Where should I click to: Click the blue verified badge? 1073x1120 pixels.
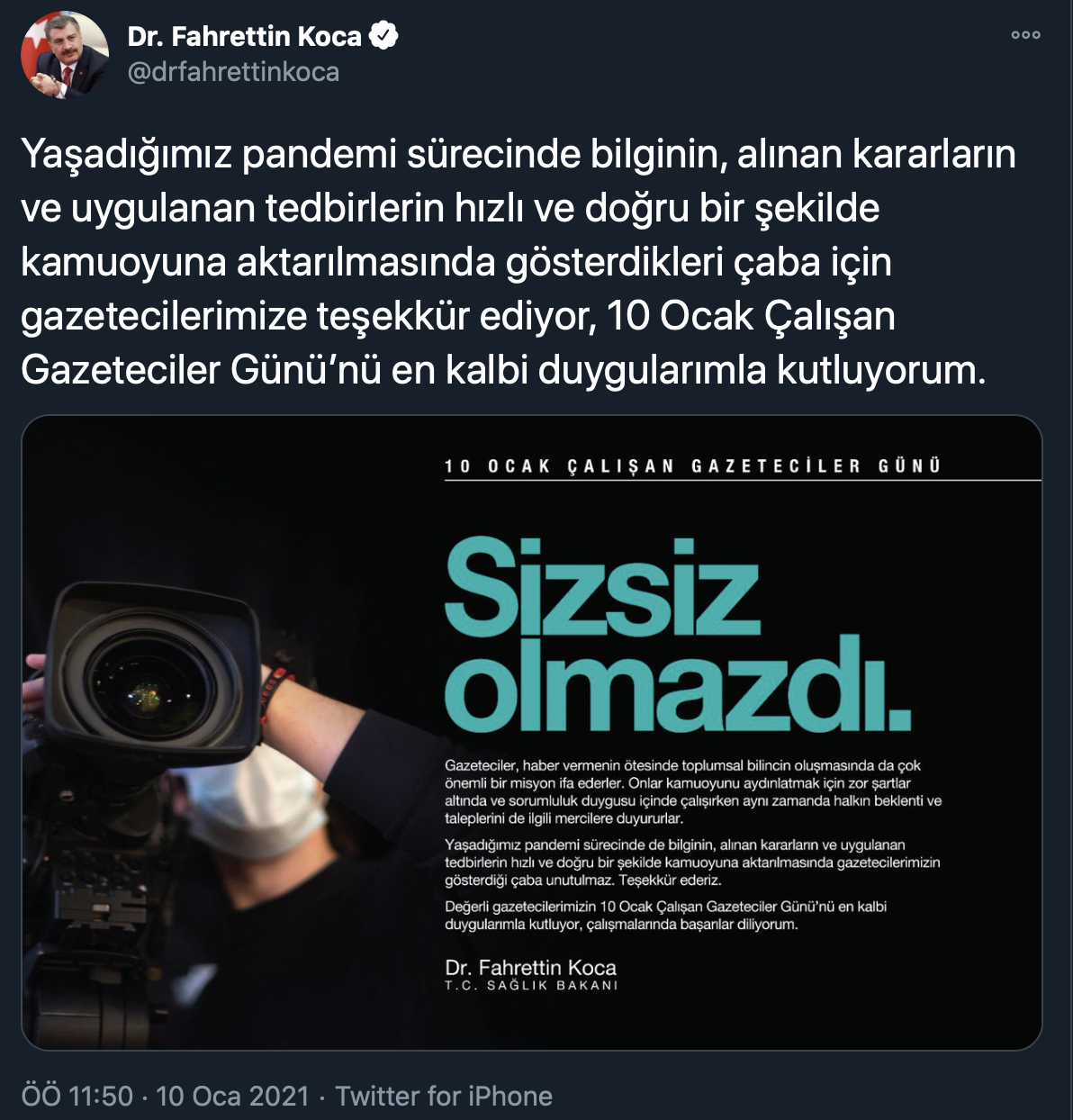[384, 37]
